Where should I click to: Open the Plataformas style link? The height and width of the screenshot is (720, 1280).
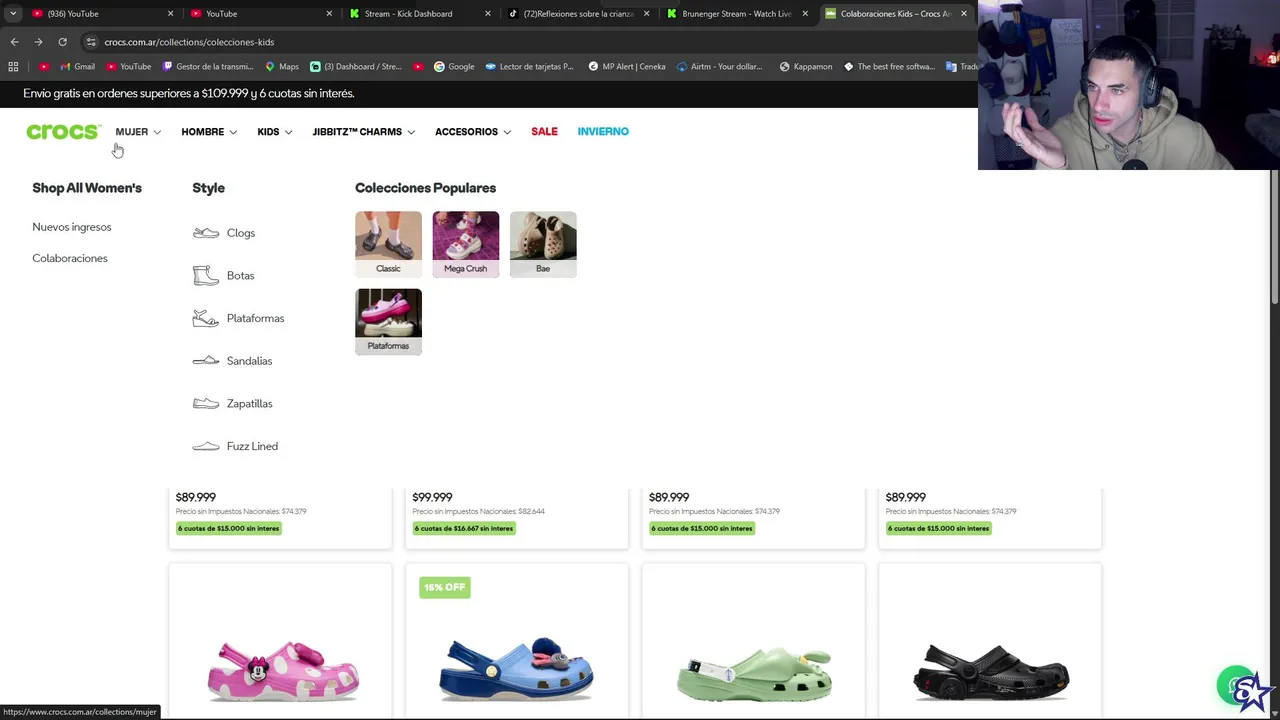(x=238, y=318)
